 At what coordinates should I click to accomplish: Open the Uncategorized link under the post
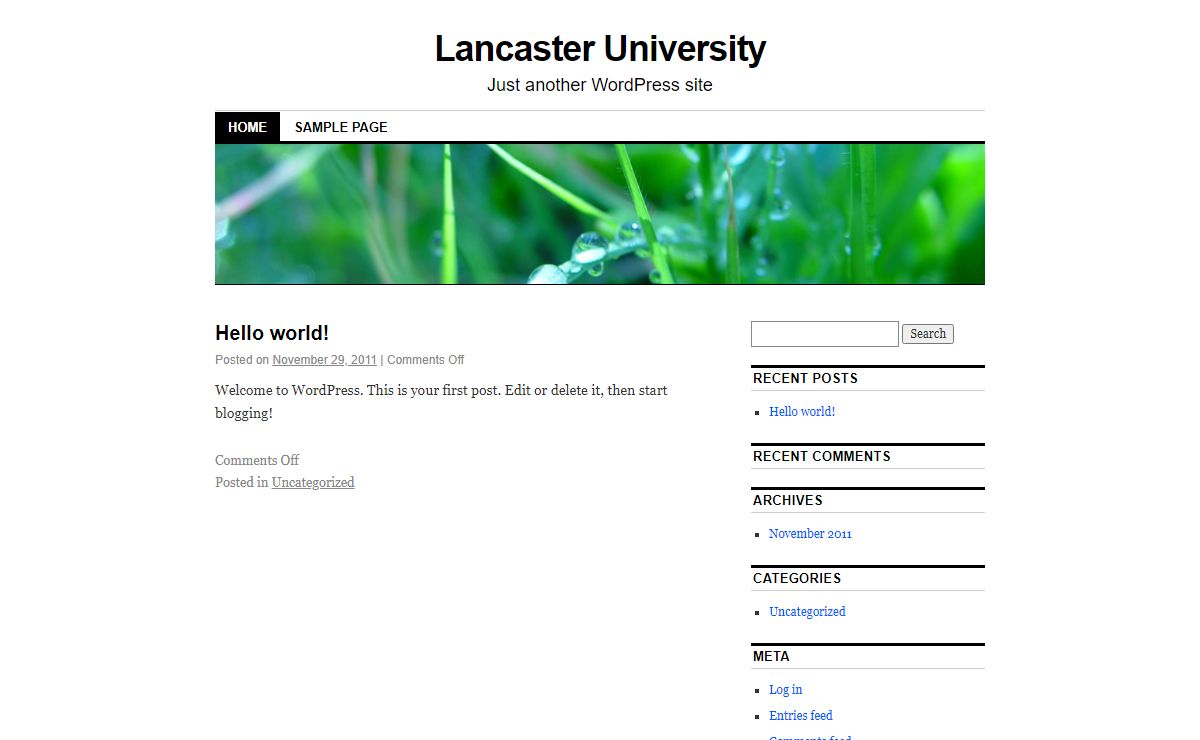click(x=313, y=482)
